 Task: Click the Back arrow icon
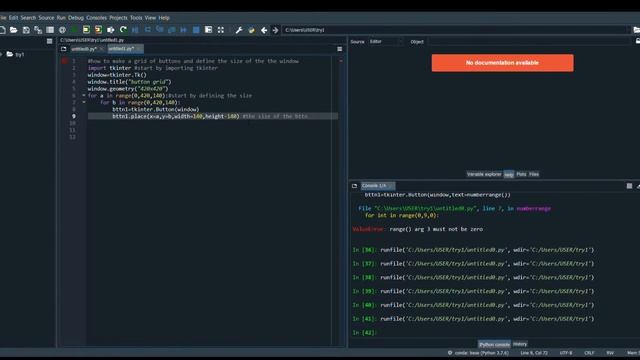coord(264,30)
